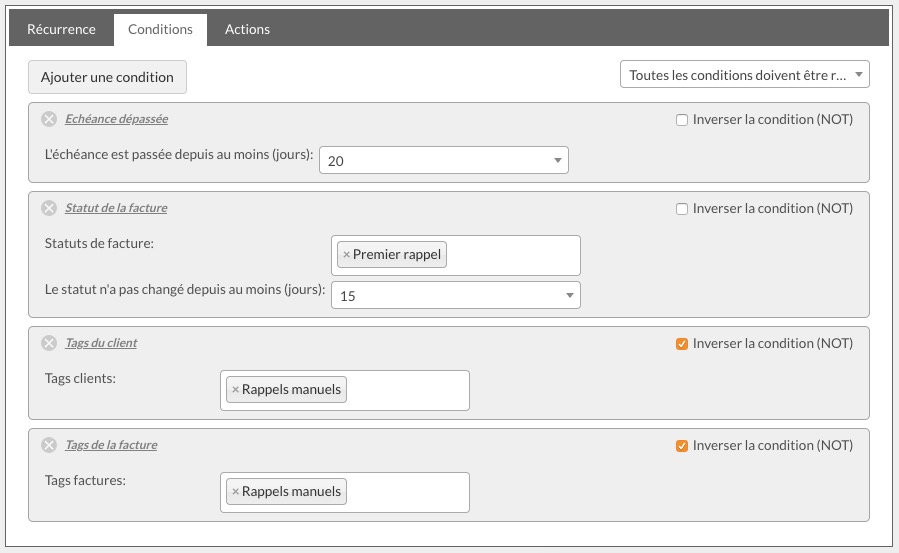Uncheck Inverser la condition for Tags de la facture

click(682, 446)
